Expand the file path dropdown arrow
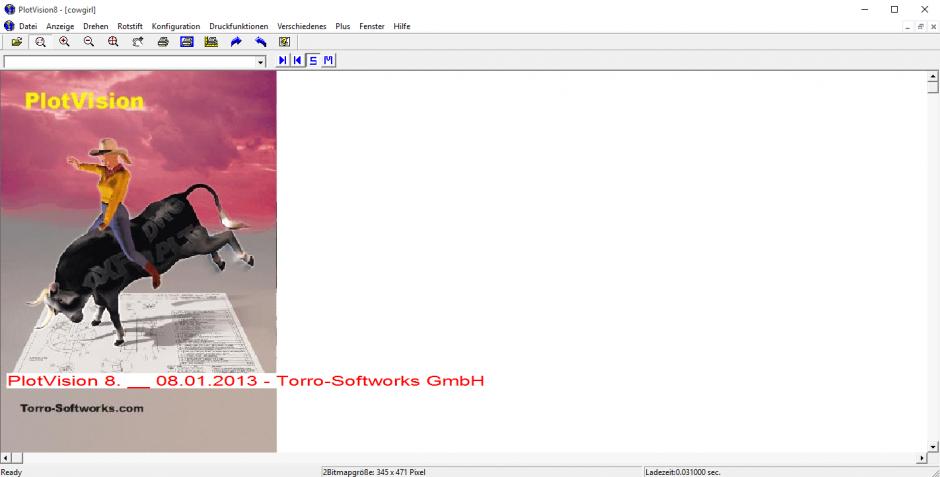The height and width of the screenshot is (477, 940). pyautogui.click(x=261, y=62)
